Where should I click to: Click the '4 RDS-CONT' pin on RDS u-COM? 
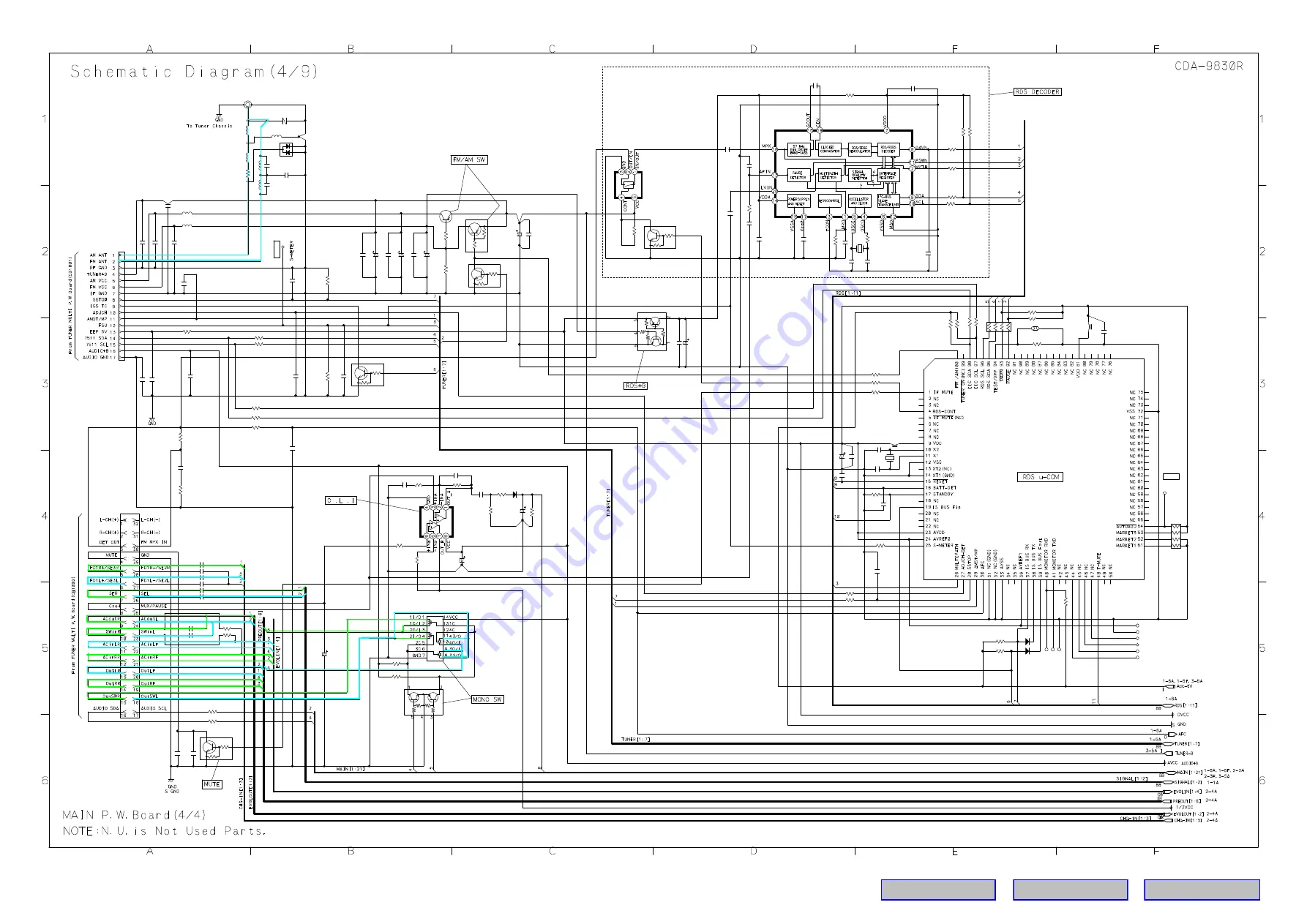pyautogui.click(x=942, y=411)
